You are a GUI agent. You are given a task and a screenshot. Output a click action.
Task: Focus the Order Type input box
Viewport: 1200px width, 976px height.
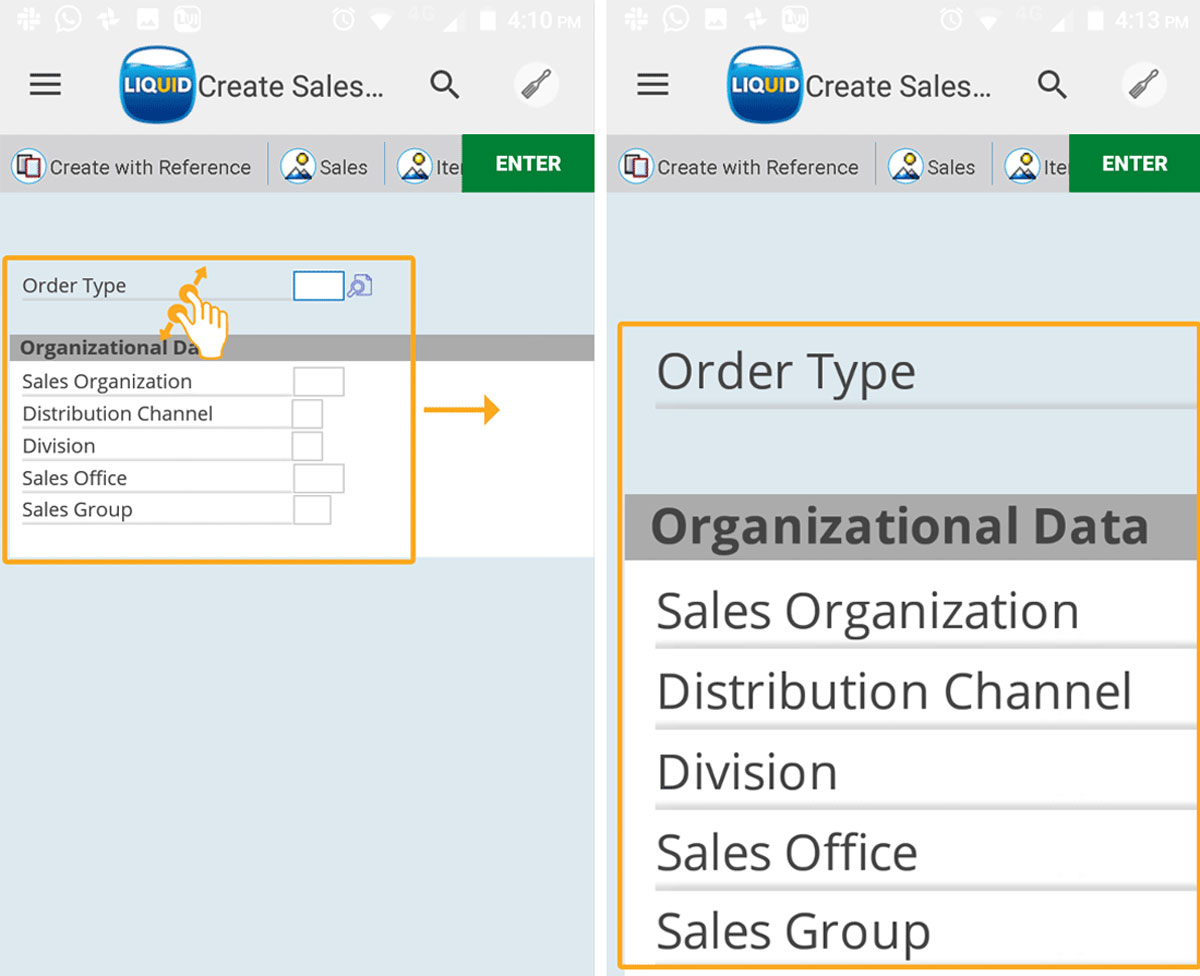pos(318,286)
